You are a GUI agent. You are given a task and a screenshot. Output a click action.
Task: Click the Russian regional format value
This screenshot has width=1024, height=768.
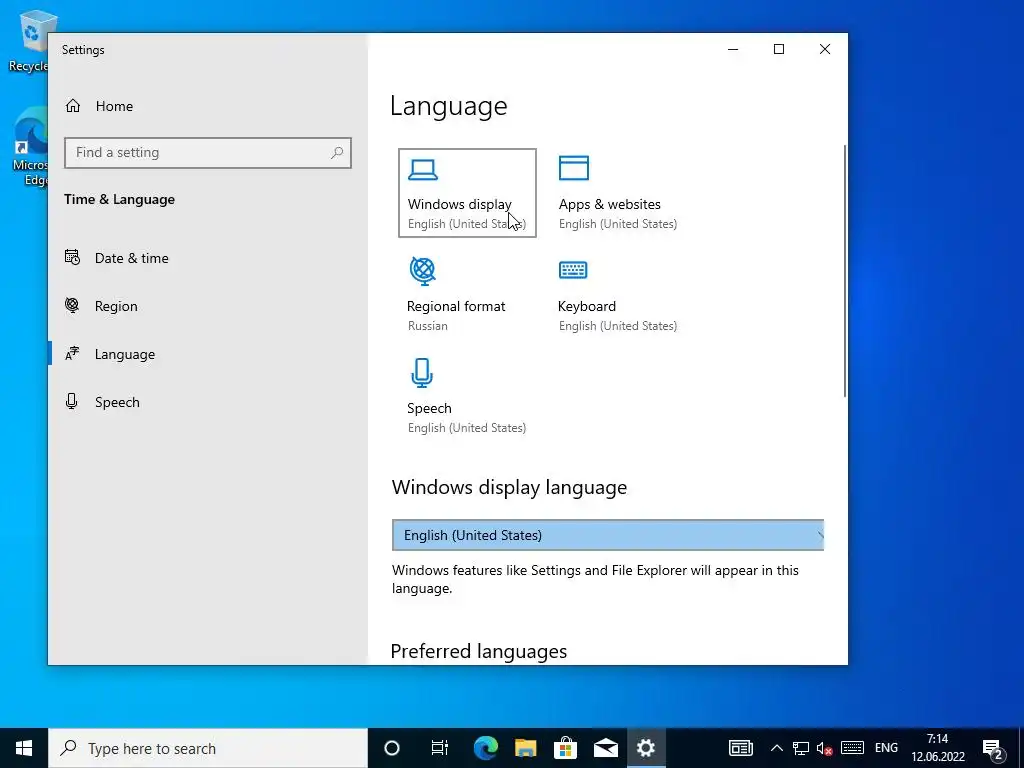428,326
